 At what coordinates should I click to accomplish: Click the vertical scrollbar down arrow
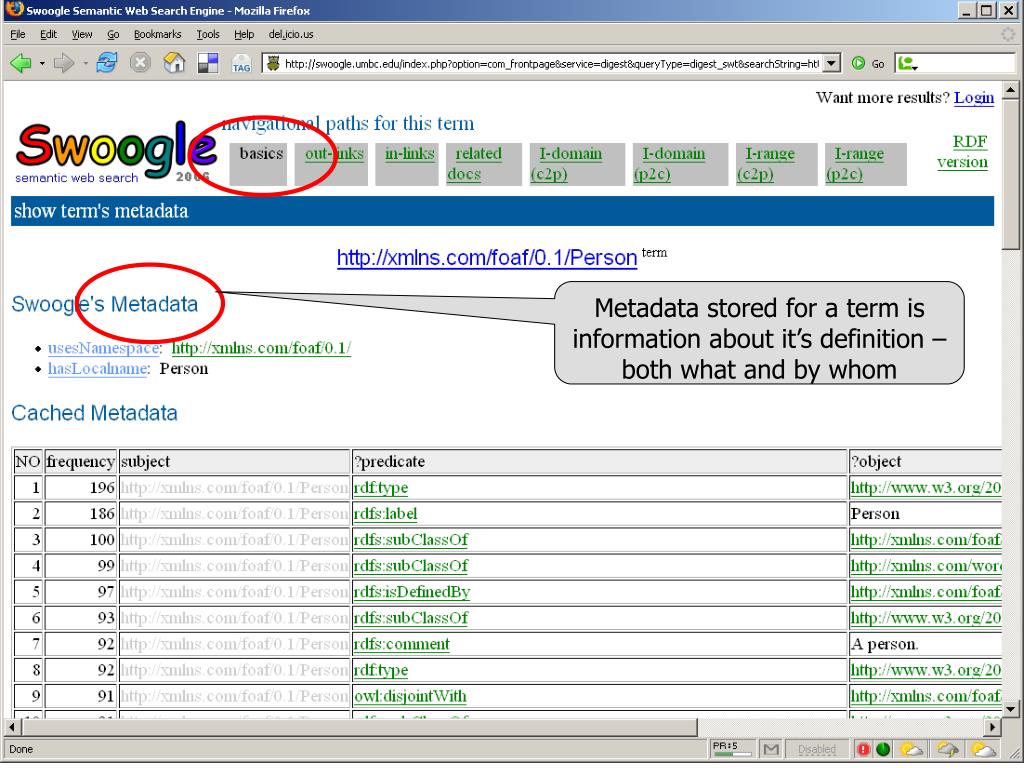pos(1010,709)
